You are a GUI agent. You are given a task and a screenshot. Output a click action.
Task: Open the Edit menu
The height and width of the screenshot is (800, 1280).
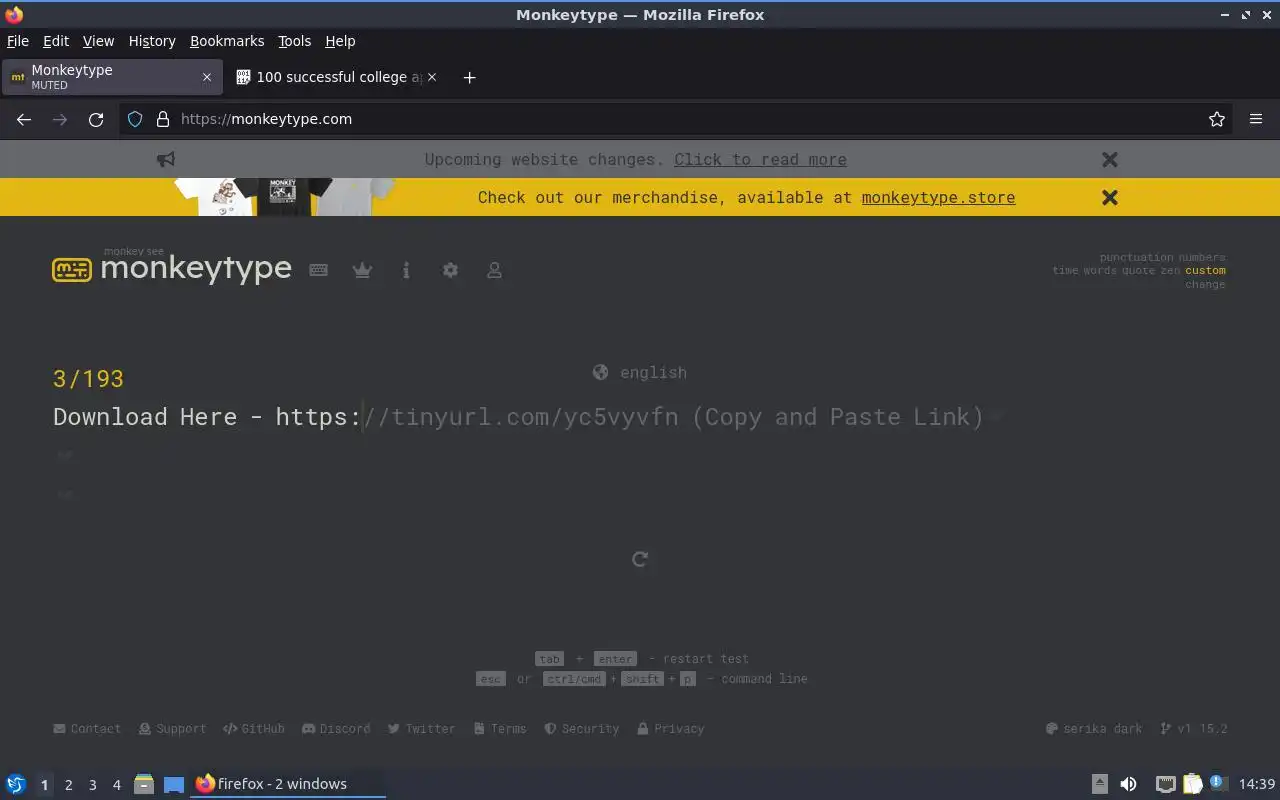click(56, 41)
